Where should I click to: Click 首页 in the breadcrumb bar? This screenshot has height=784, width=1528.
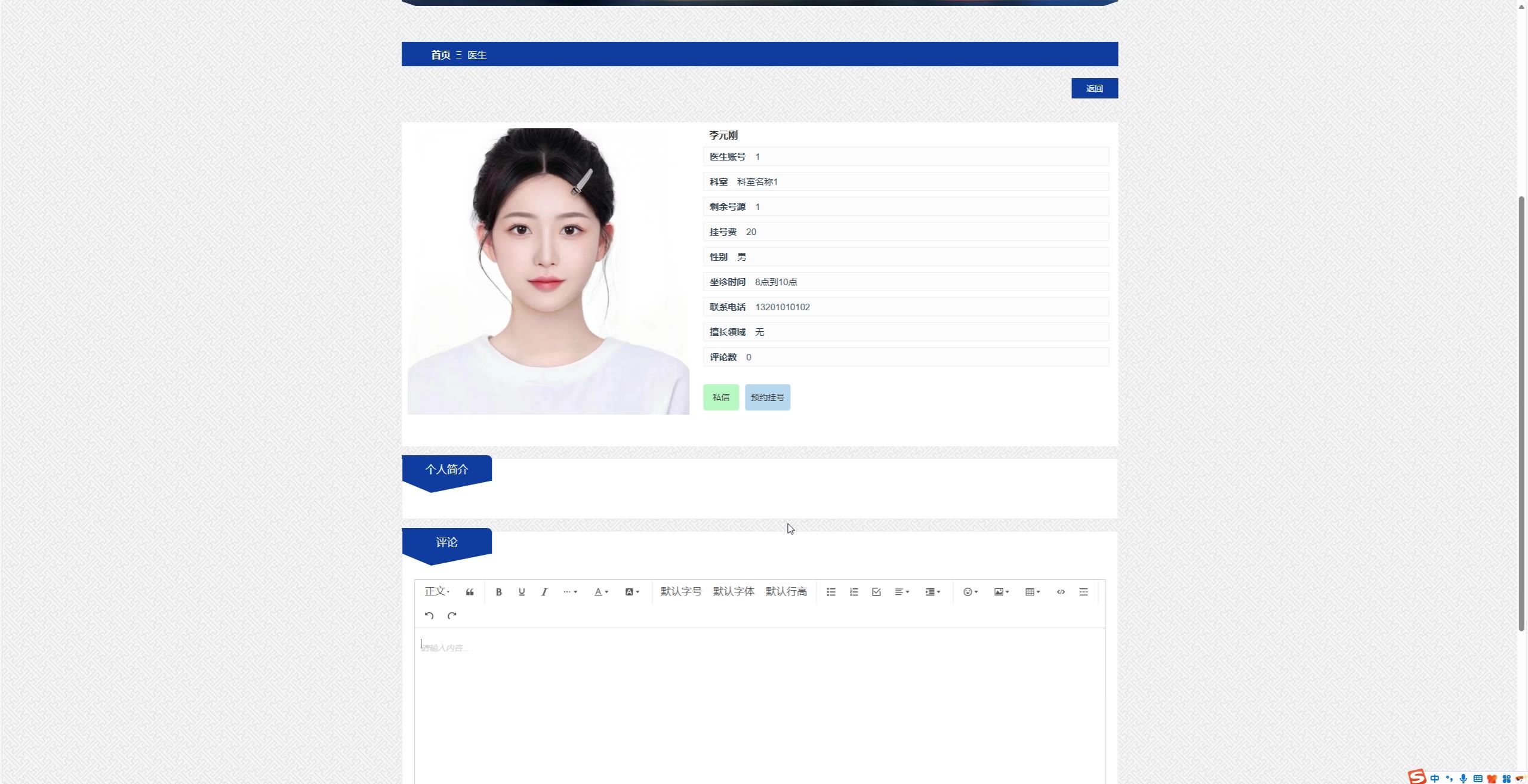tap(440, 55)
